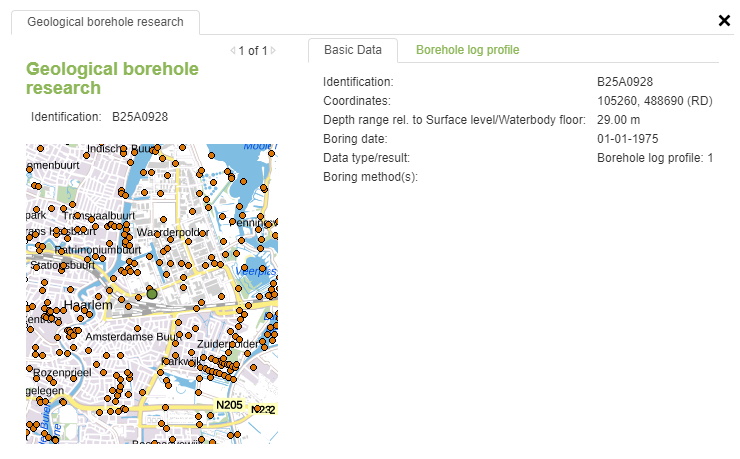Click the B25A0928 value in Basic Data

[x=625, y=82]
